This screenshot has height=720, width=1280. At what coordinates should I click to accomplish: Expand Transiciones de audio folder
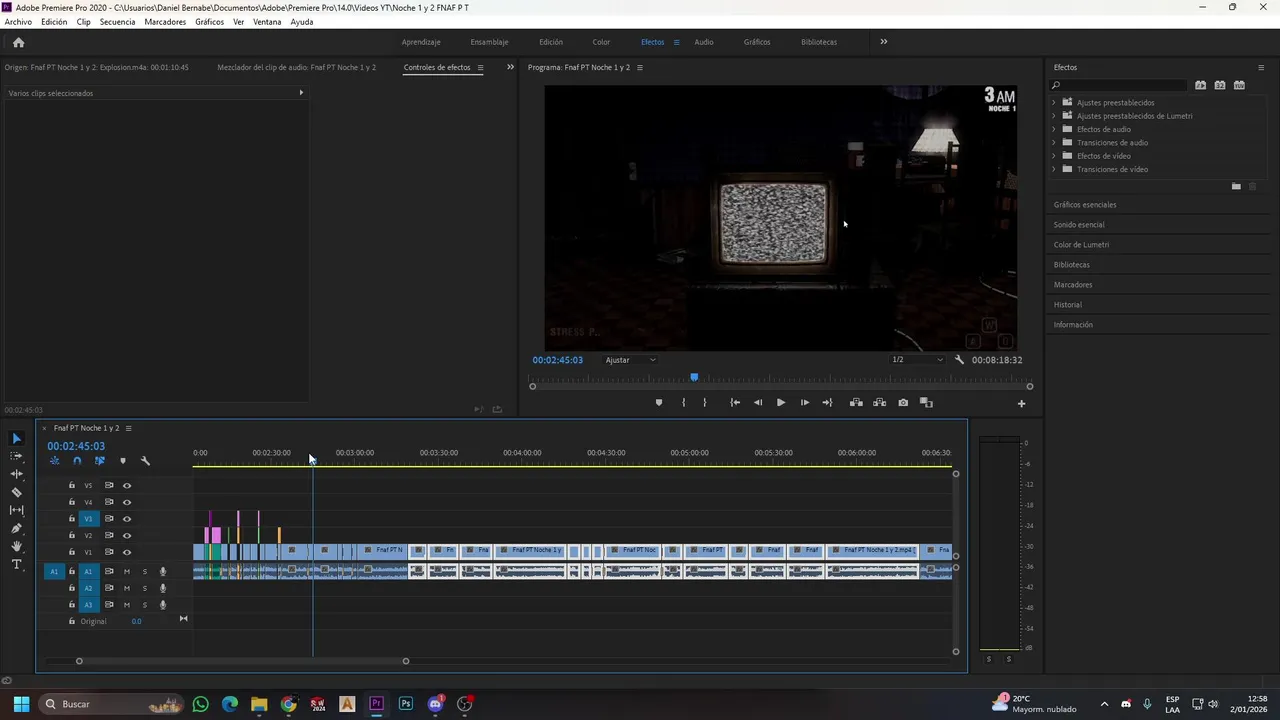click(x=1053, y=143)
